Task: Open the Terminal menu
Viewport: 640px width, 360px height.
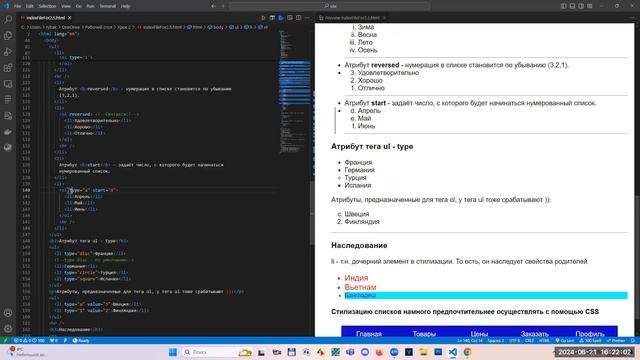Action: point(108,6)
